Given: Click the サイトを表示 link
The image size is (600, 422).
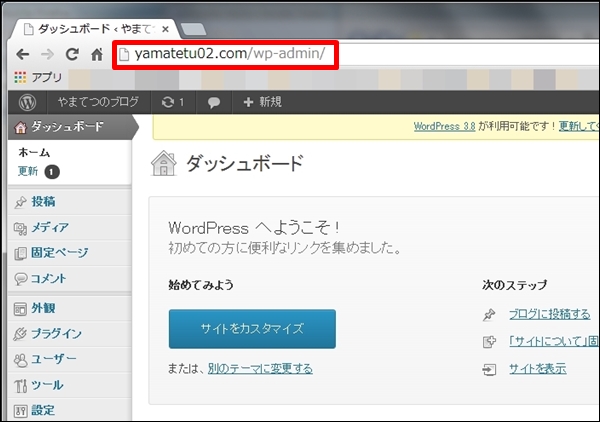Looking at the screenshot, I should coord(538,368).
